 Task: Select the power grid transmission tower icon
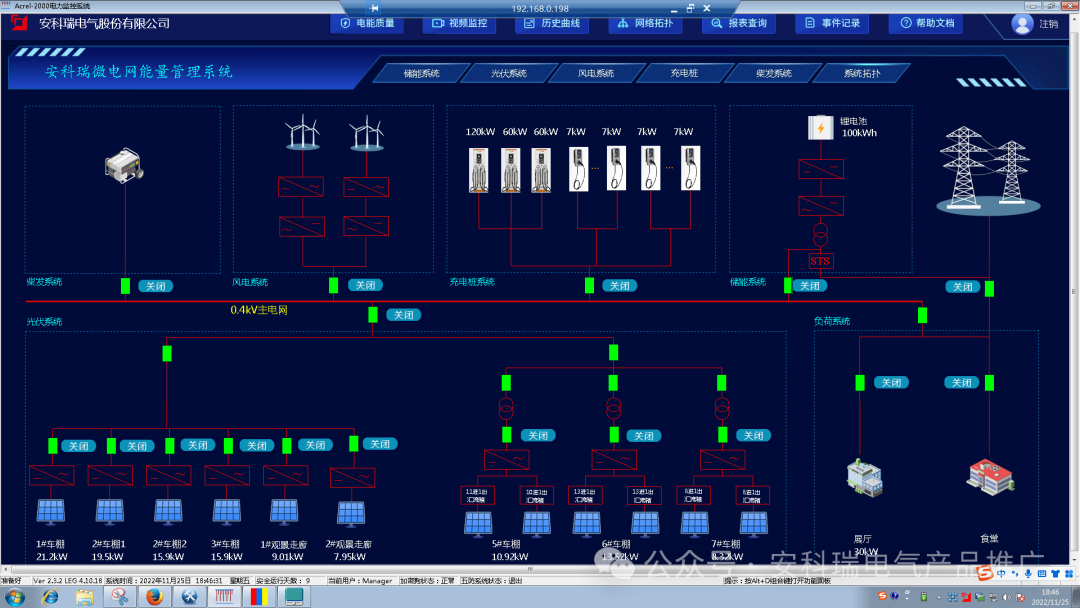pyautogui.click(x=987, y=169)
